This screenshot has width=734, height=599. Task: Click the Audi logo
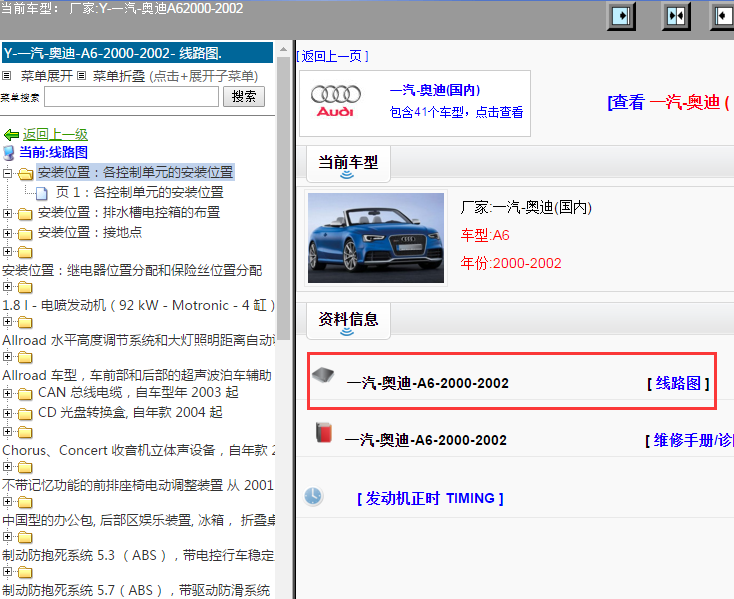(x=336, y=101)
